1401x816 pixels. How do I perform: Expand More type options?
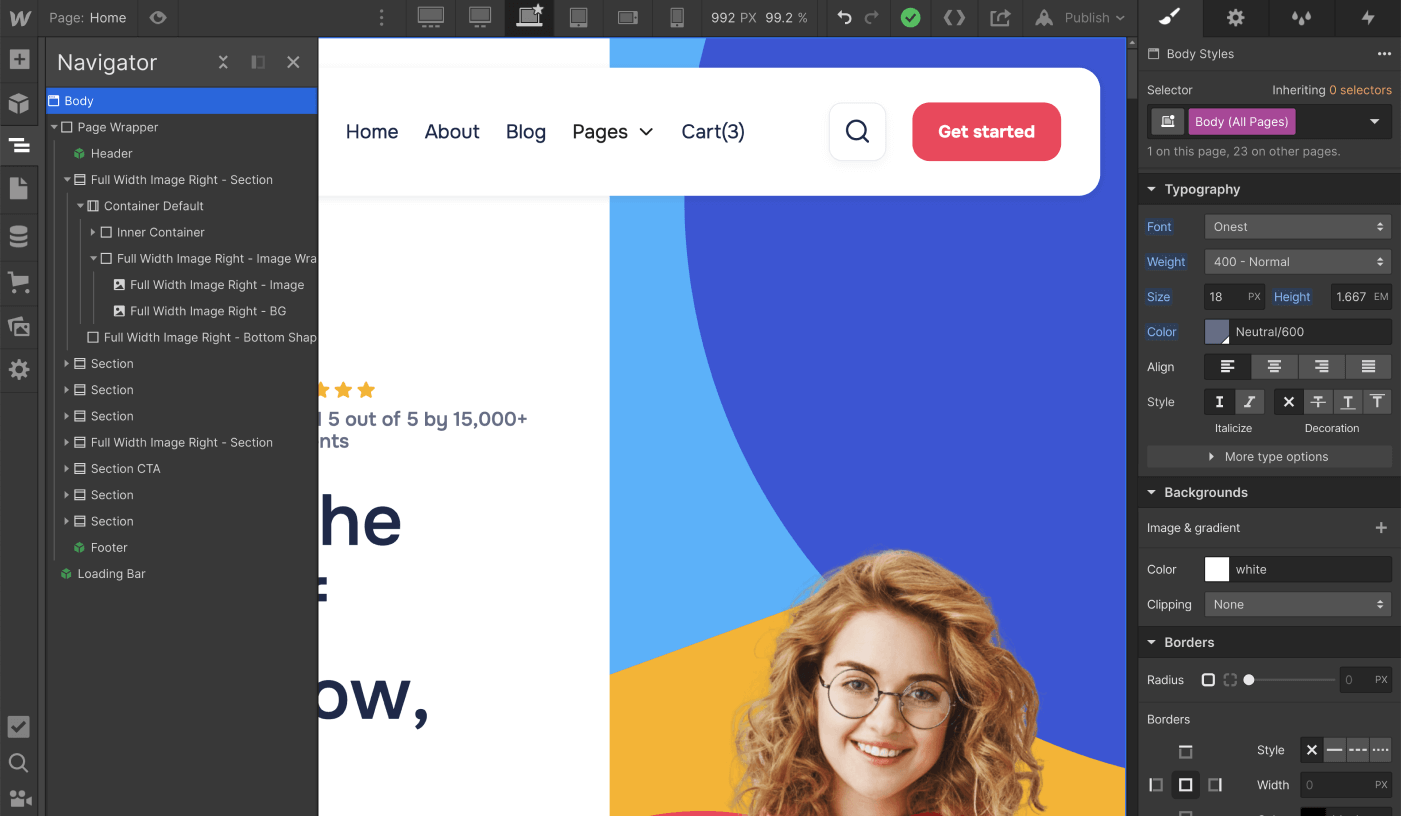point(1268,456)
